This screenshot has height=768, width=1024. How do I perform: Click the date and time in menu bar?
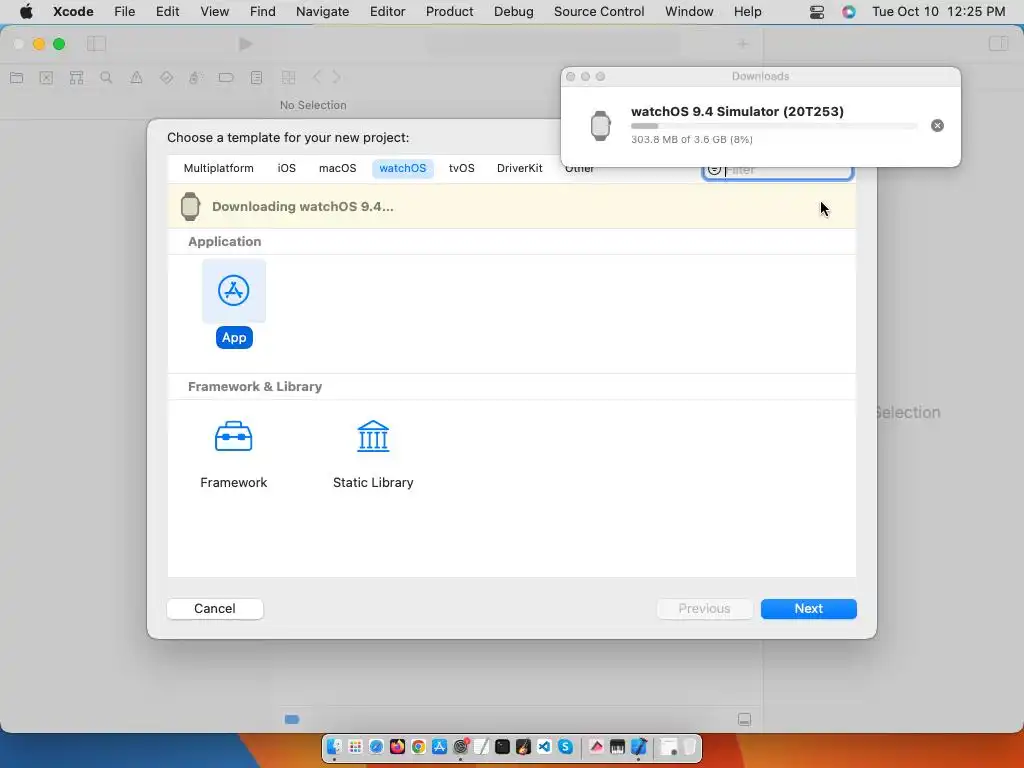coord(938,12)
